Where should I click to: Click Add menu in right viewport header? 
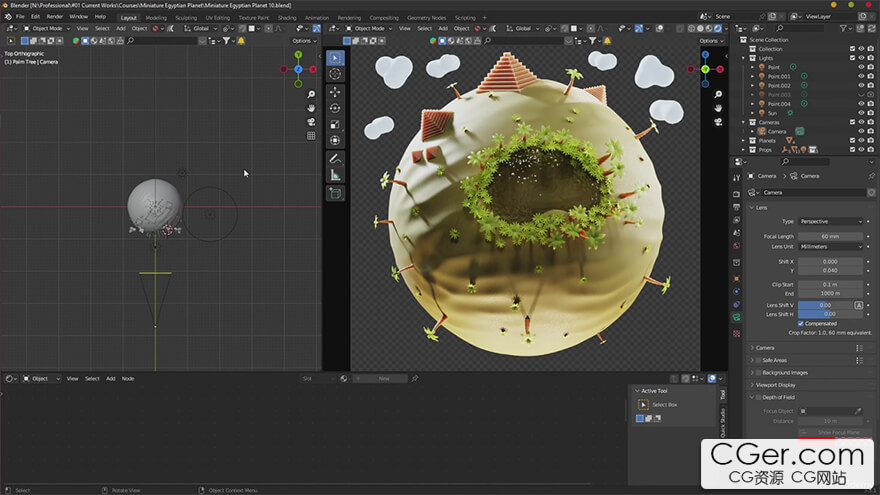click(x=443, y=29)
